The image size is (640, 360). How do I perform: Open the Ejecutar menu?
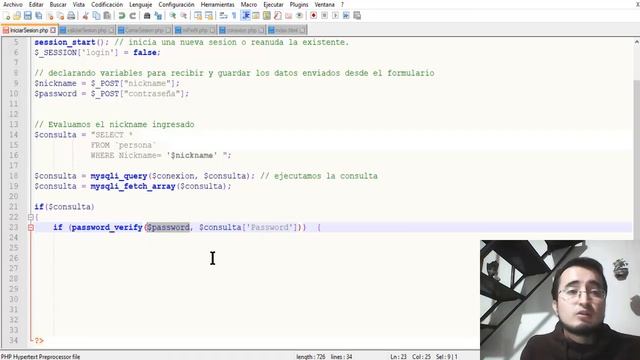click(x=273, y=4)
